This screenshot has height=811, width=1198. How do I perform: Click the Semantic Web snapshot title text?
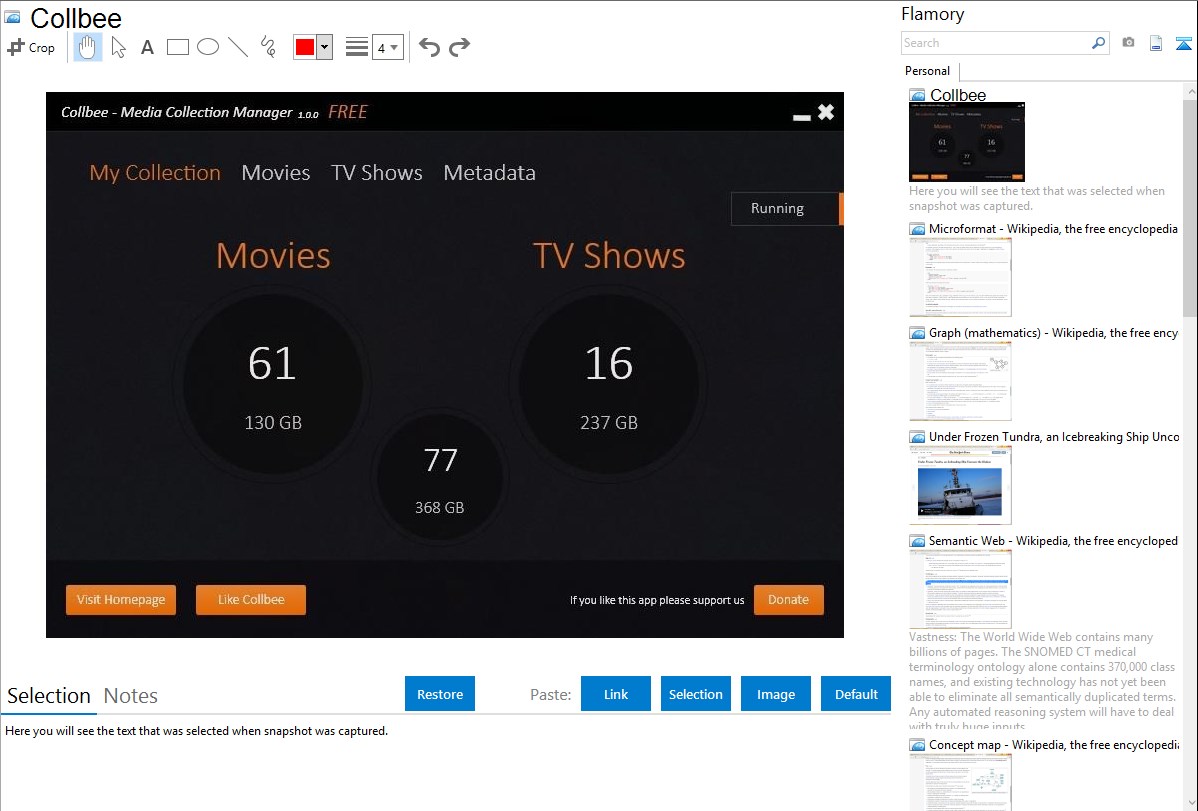click(1053, 540)
